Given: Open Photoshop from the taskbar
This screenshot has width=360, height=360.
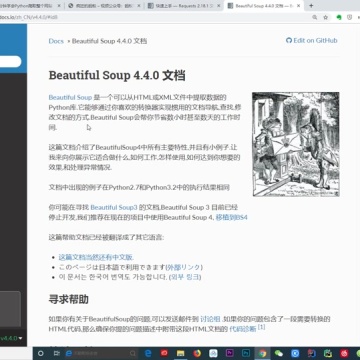Looking at the screenshot, I should 246,353.
